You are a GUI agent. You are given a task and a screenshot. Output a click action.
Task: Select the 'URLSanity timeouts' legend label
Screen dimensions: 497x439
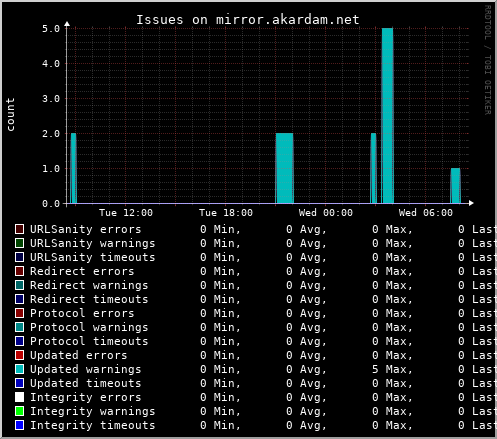coord(93,257)
